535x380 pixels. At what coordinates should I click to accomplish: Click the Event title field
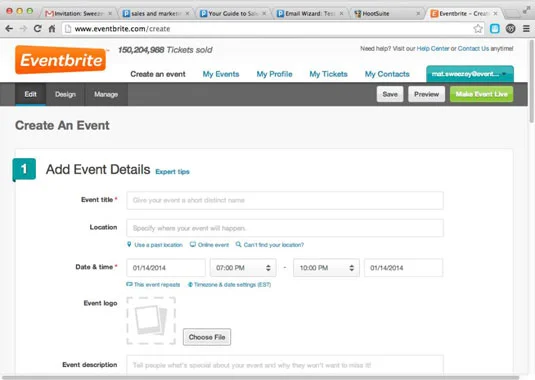(285, 200)
